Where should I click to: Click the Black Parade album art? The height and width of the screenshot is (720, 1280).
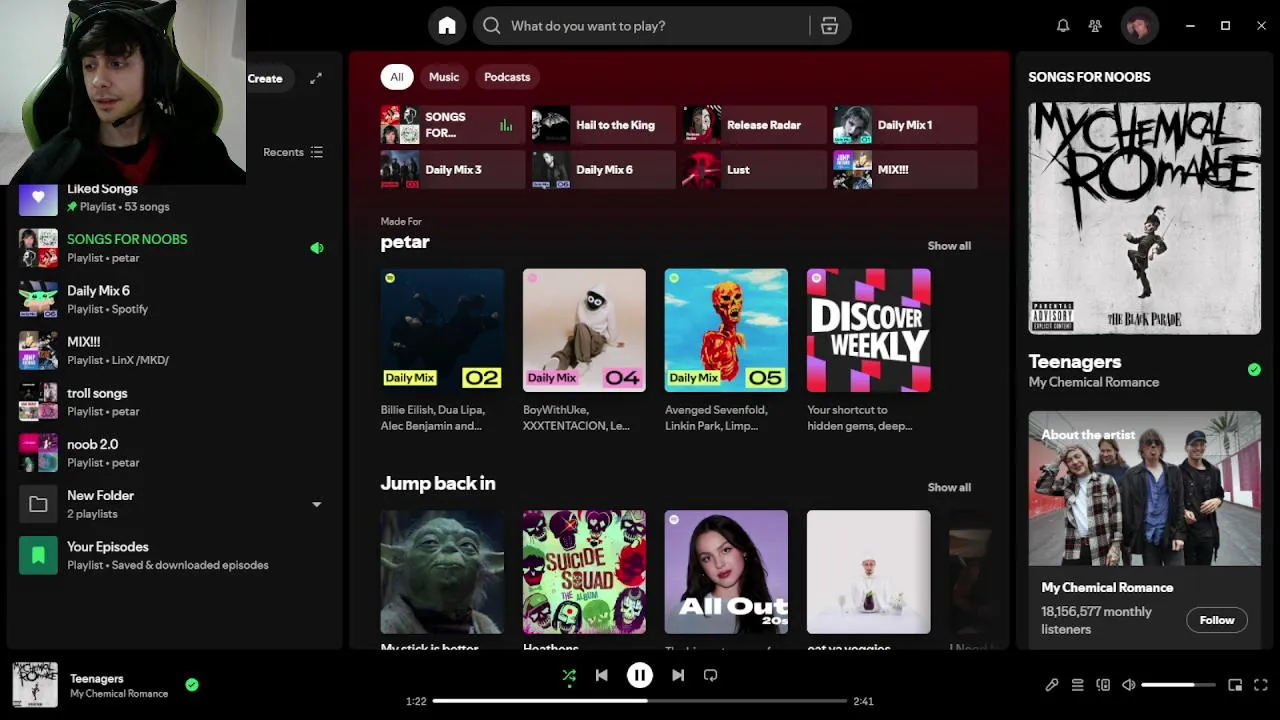[1145, 218]
